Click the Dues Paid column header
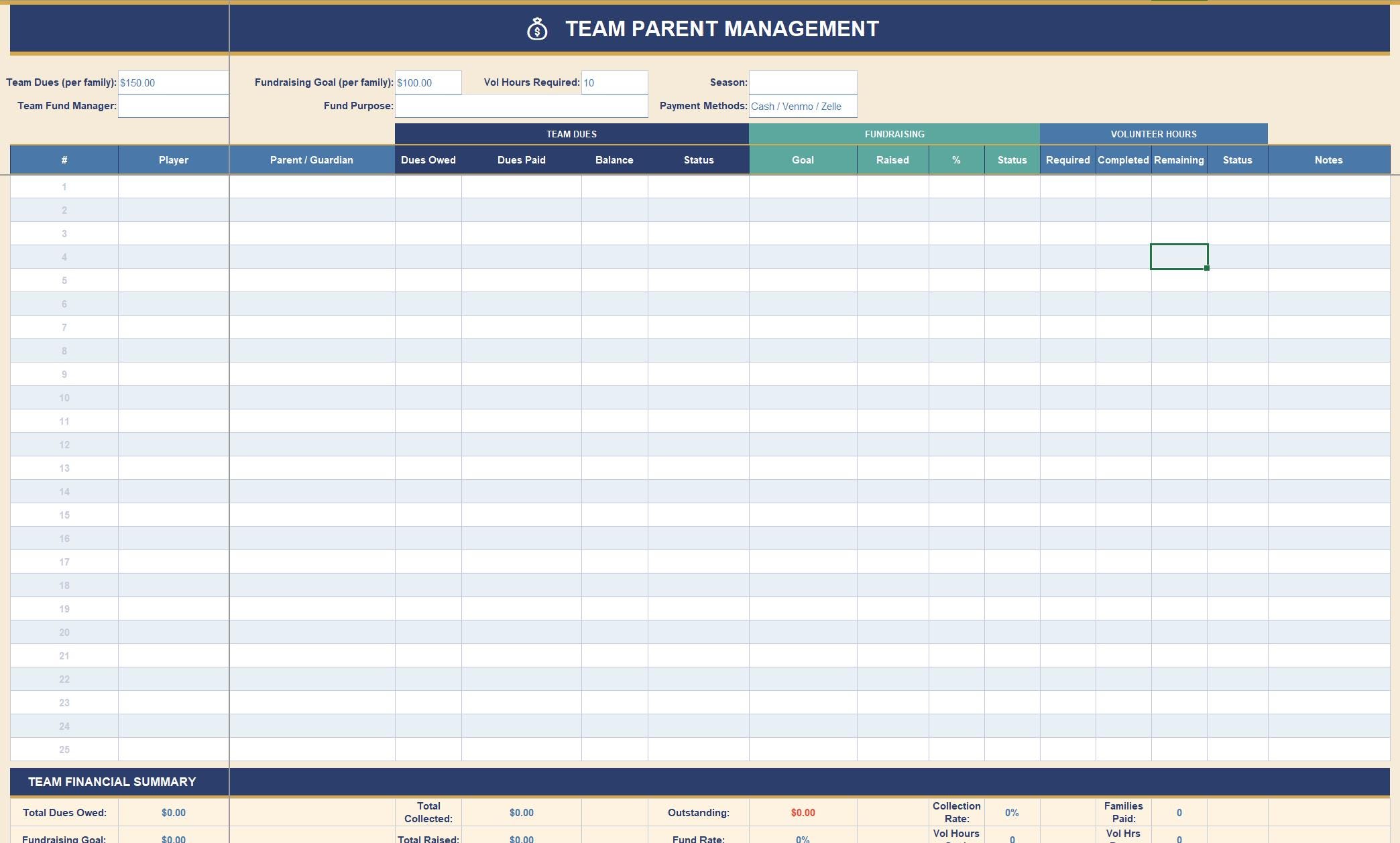Viewport: 1400px width, 843px height. (522, 160)
